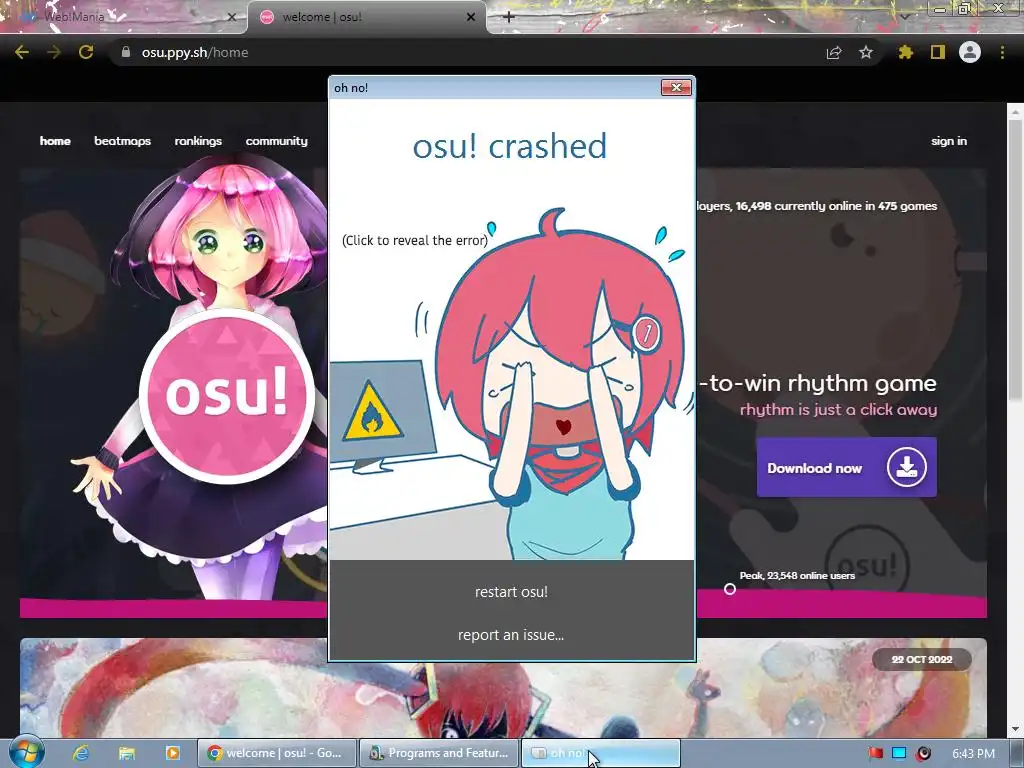This screenshot has height=768, width=1024.
Task: Close the welcome | osu! tab
Action: click(x=471, y=17)
